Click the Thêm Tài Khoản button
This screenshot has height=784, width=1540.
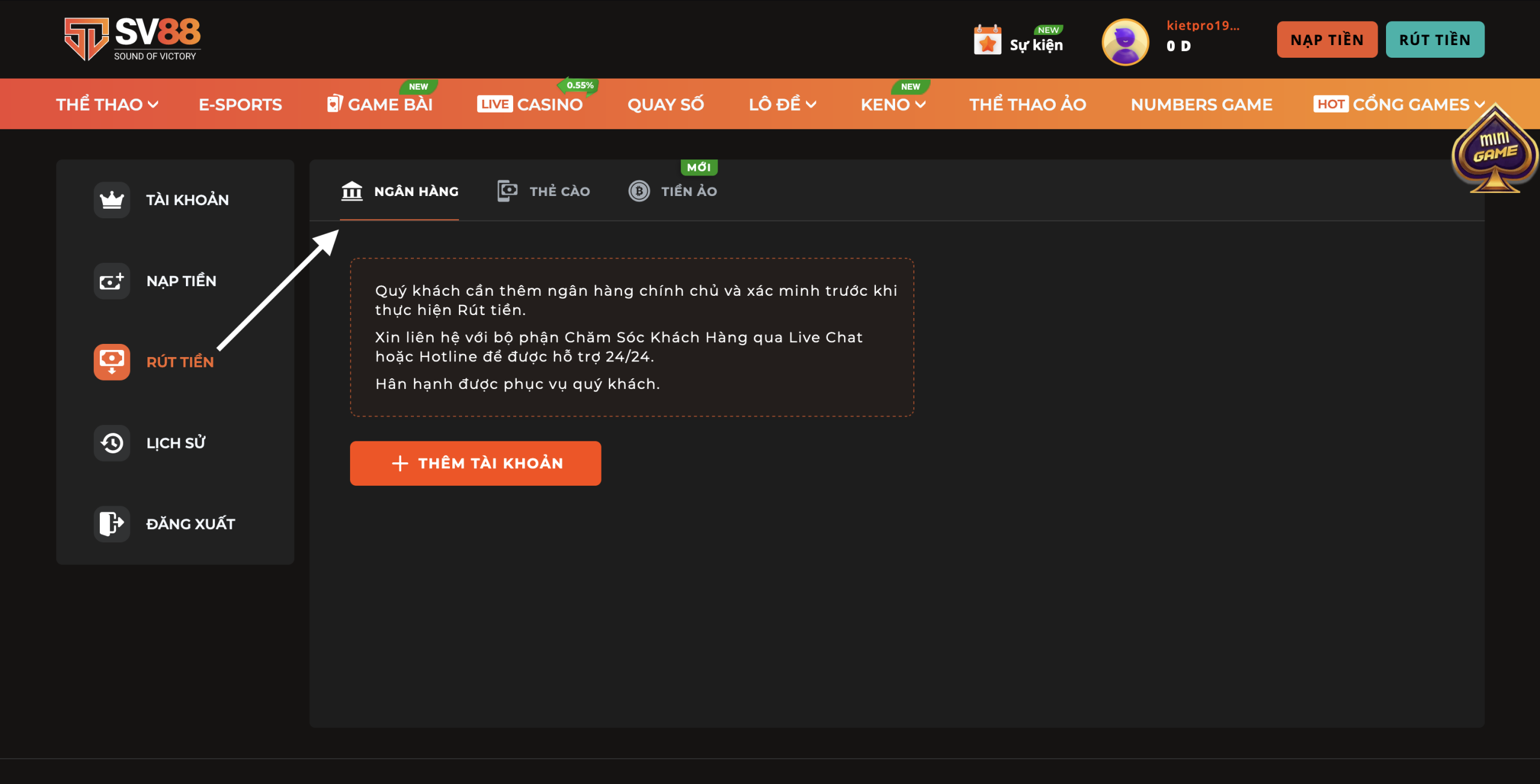(x=475, y=463)
